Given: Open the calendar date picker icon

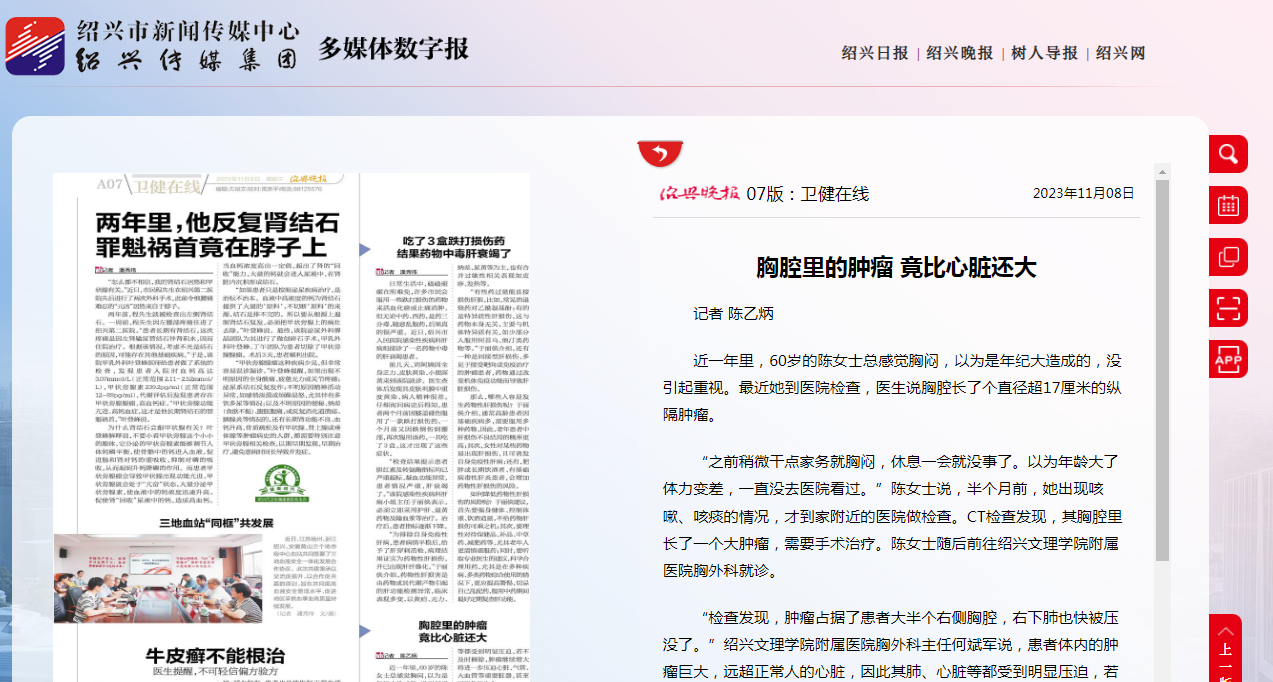Looking at the screenshot, I should click(1228, 206).
